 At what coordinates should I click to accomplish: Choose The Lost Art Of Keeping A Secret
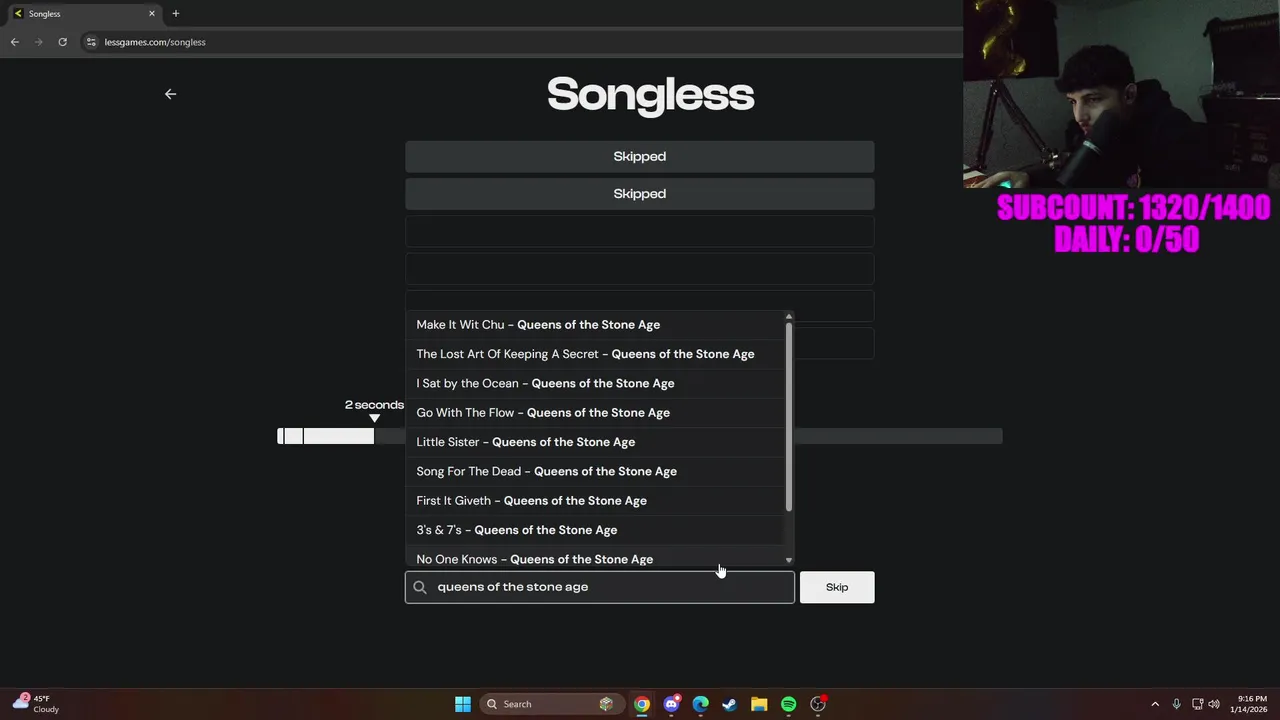pos(596,354)
